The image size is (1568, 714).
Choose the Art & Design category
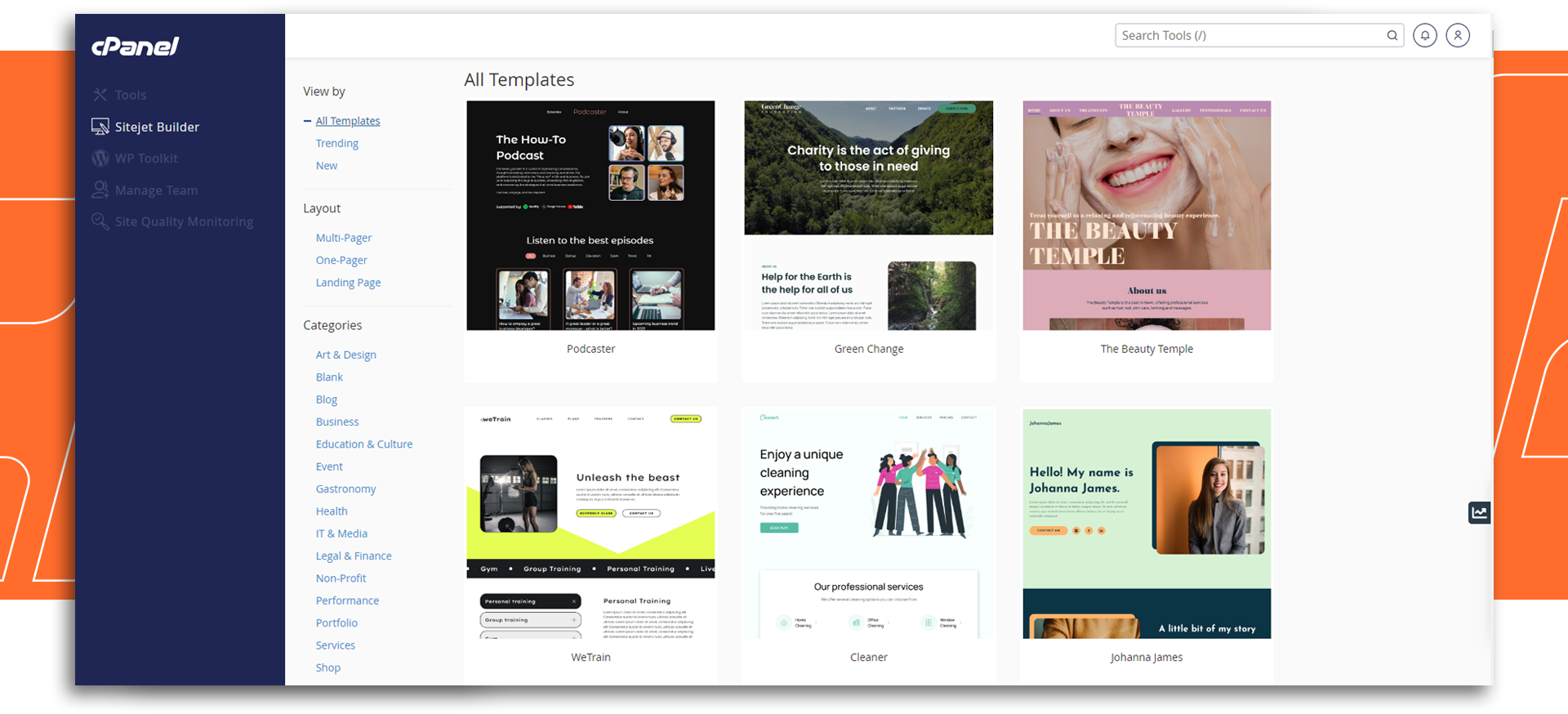(x=346, y=355)
